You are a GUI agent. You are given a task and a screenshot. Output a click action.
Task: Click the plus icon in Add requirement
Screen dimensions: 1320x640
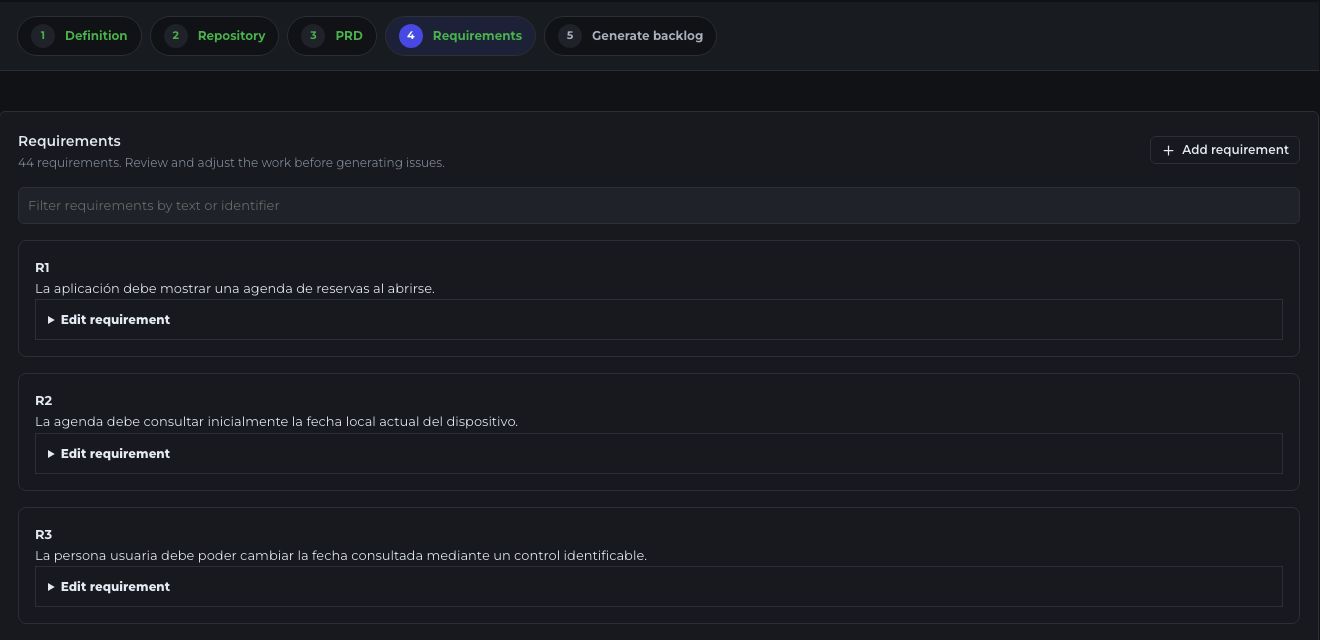[1168, 150]
